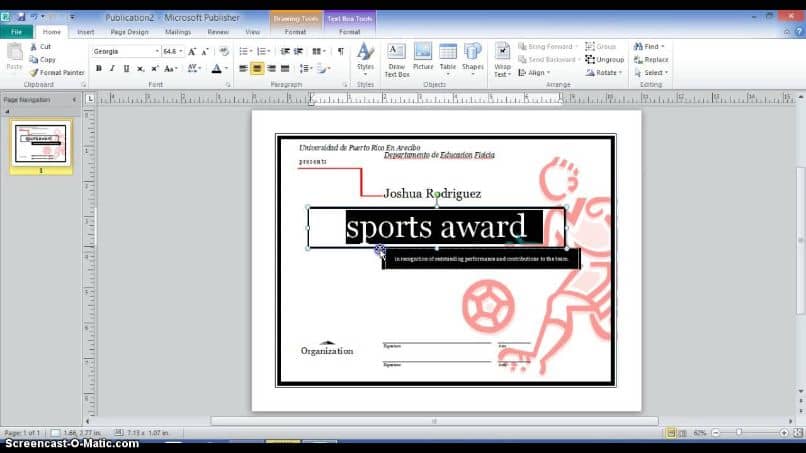Switch to the Review tab

tap(218, 32)
